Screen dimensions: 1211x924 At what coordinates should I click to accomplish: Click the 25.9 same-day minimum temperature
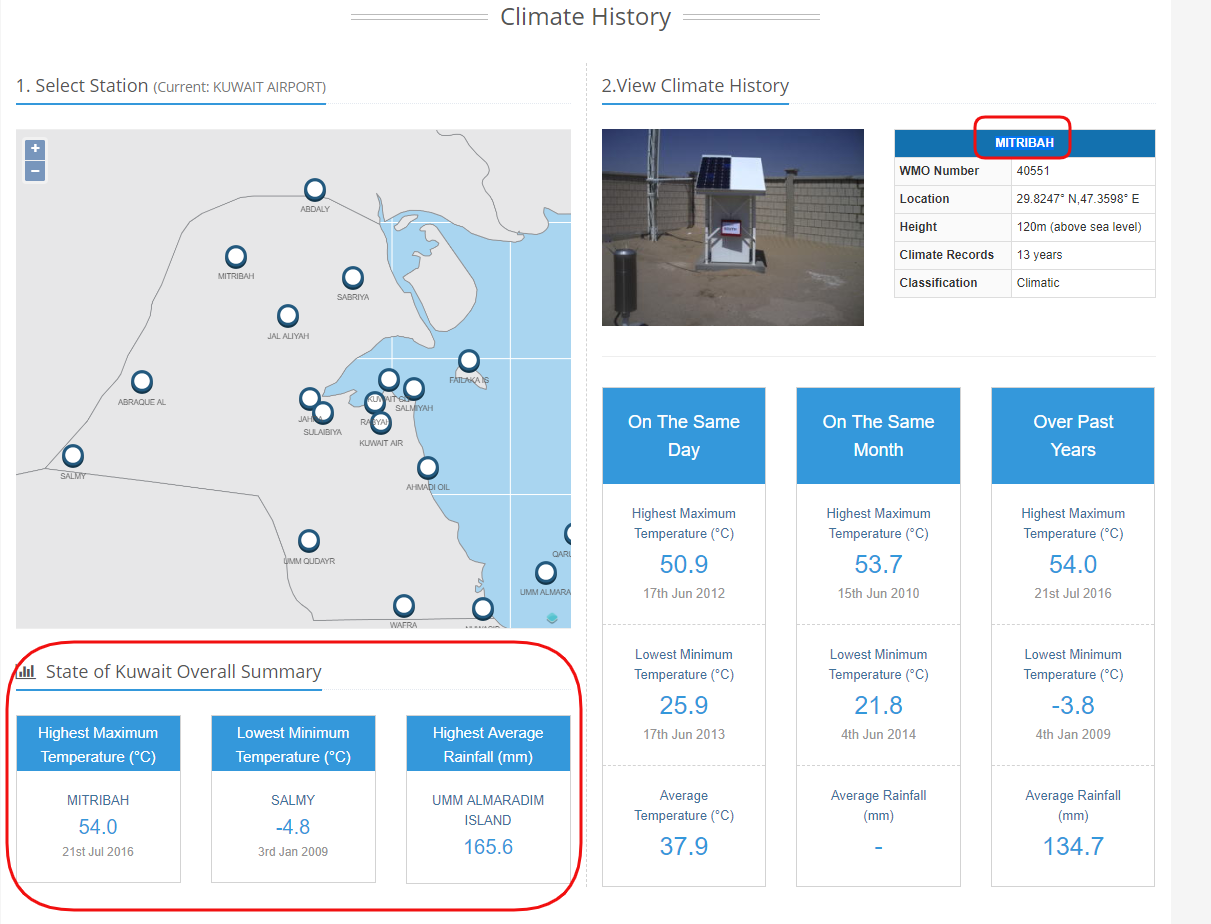(684, 705)
